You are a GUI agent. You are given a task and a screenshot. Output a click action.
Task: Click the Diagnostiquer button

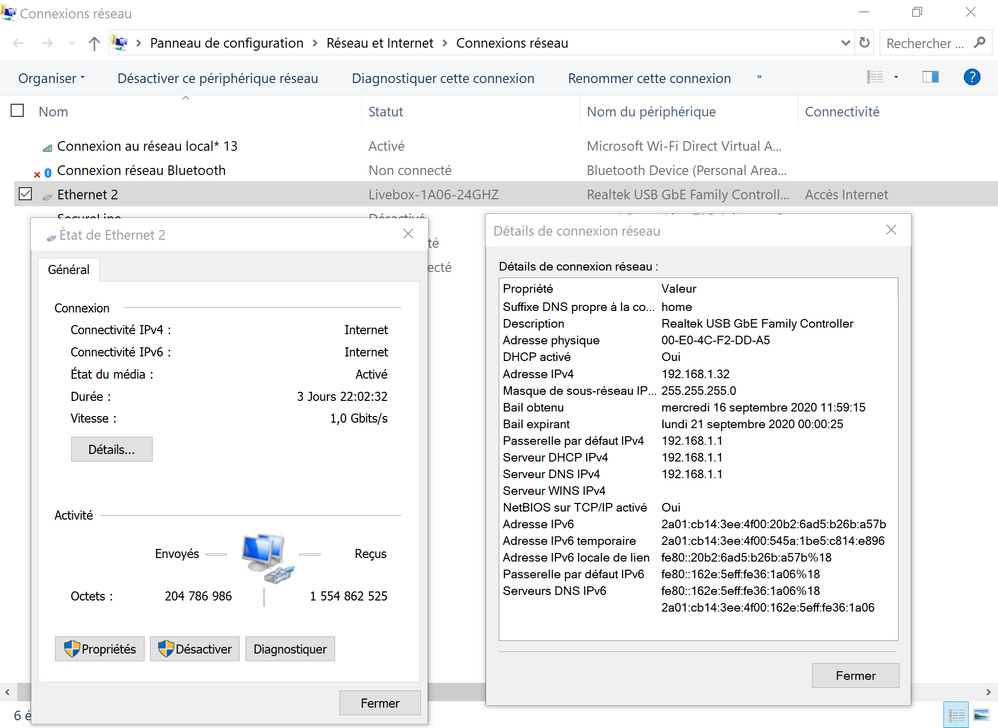(290, 648)
